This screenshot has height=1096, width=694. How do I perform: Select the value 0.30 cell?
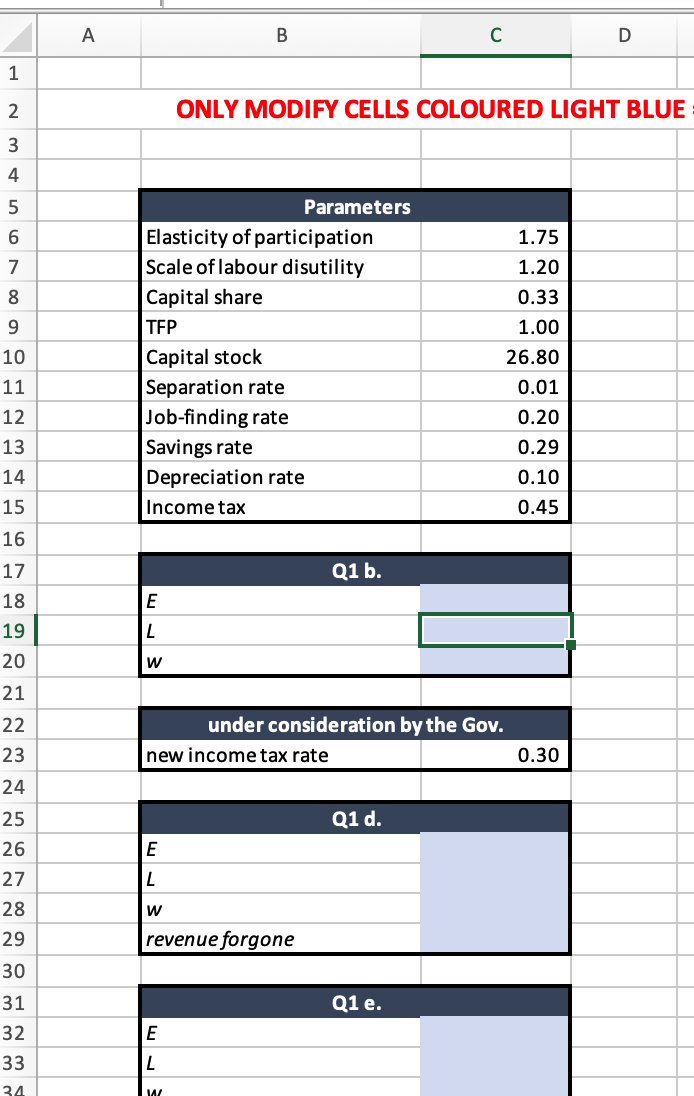point(496,755)
